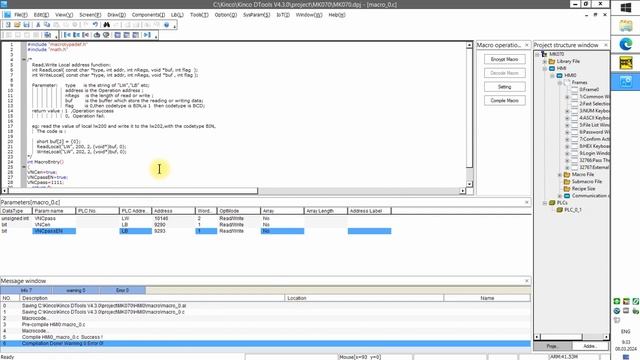
Task: Click the horizontal scrollbar of code editor
Action: click(x=133, y=191)
